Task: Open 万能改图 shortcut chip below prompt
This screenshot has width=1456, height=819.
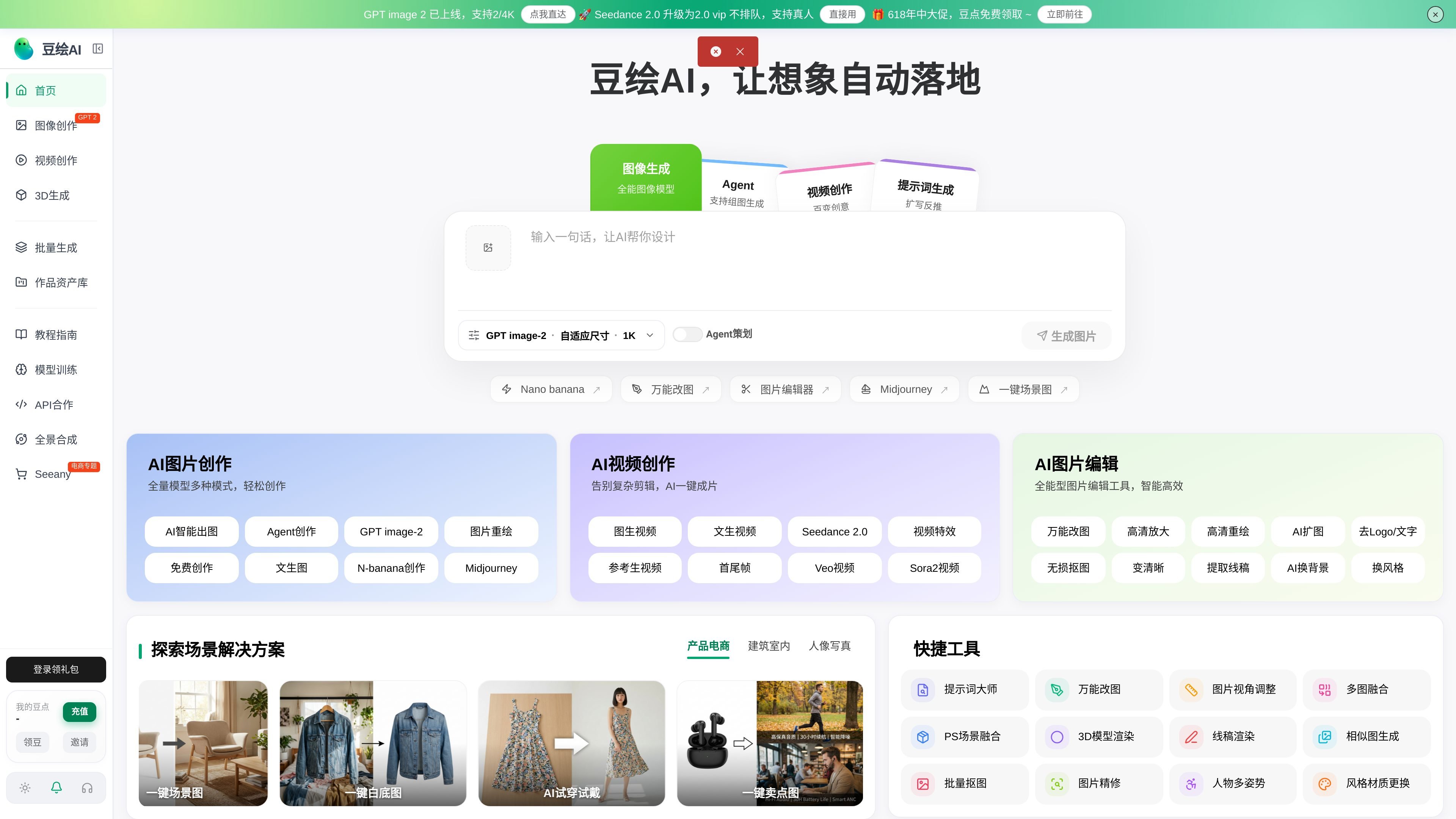Action: (671, 389)
